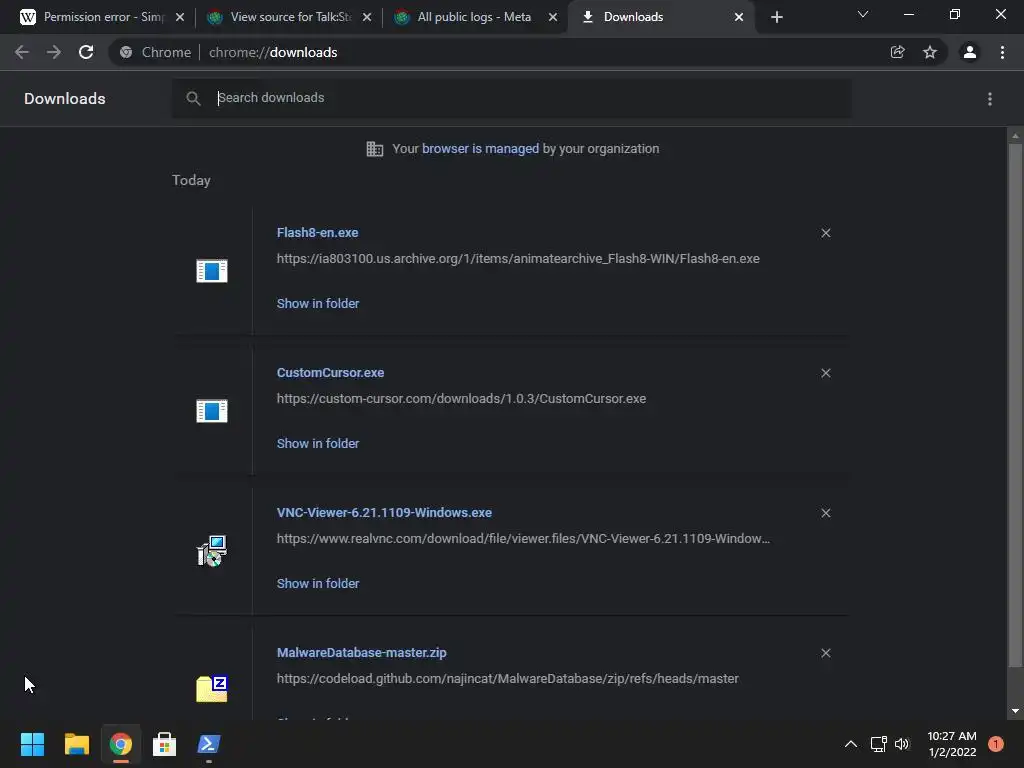
Task: Reload the downloads page
Action: pyautogui.click(x=86, y=52)
